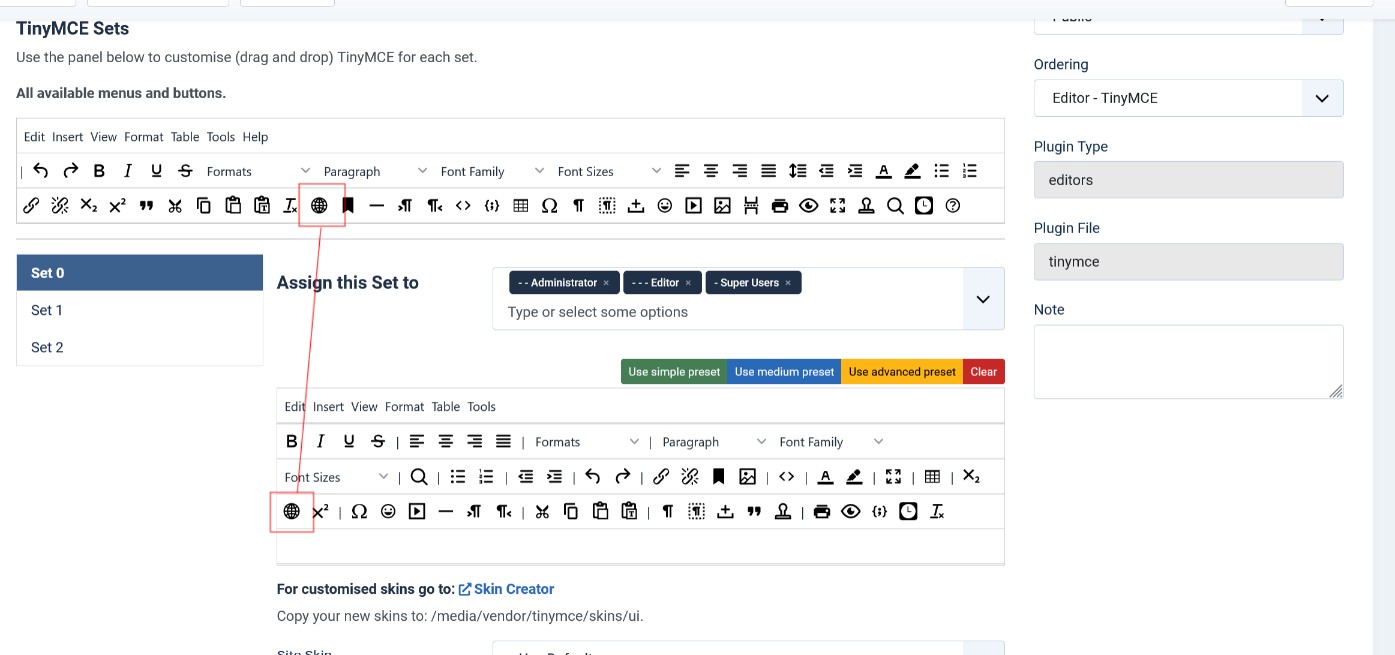Click the table icon in Set 0 toolbar
This screenshot has width=1395, height=655.
(x=932, y=477)
